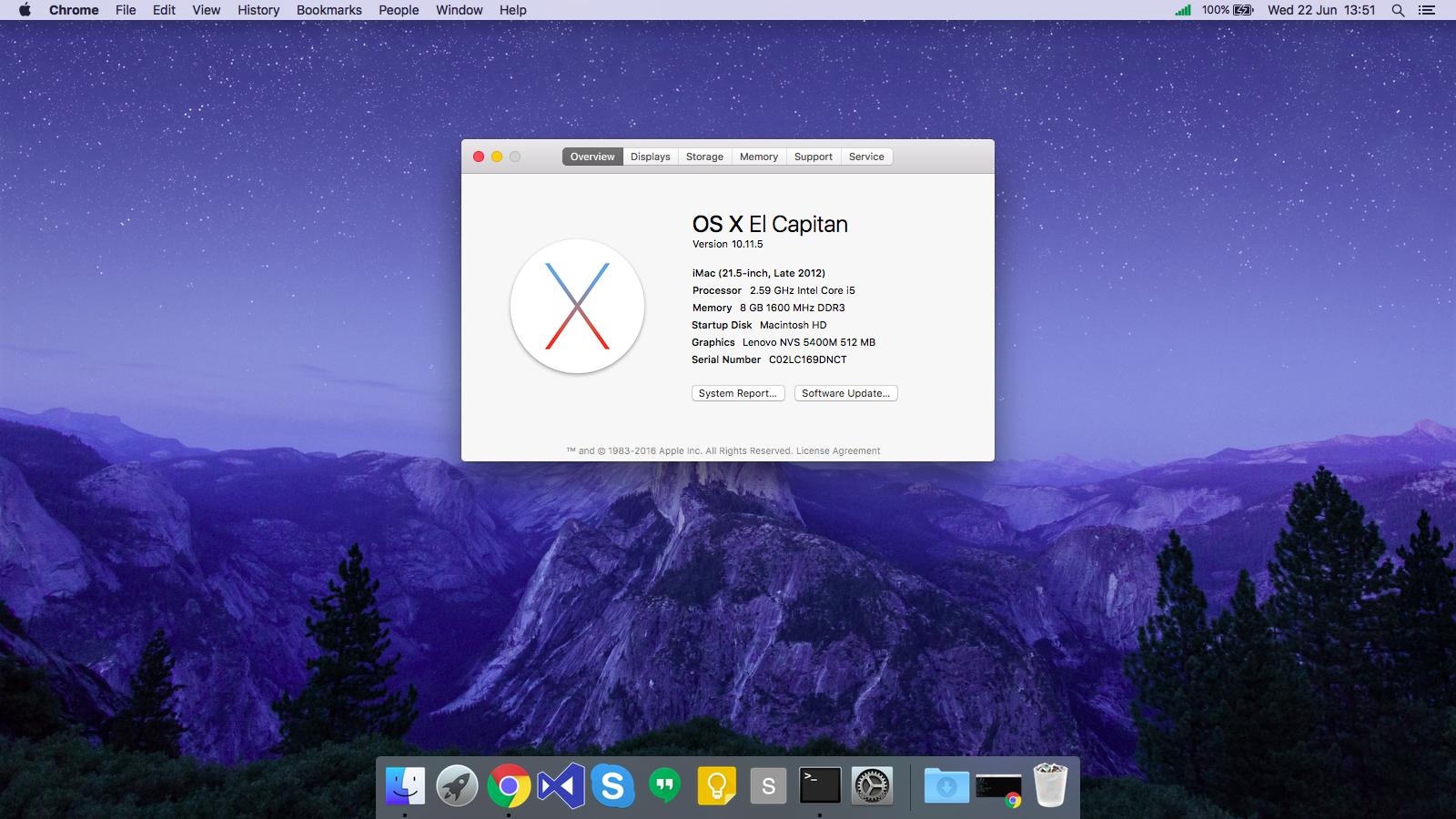1456x819 pixels.
Task: Open Hangouts green quote icon in Dock
Action: pos(664,784)
